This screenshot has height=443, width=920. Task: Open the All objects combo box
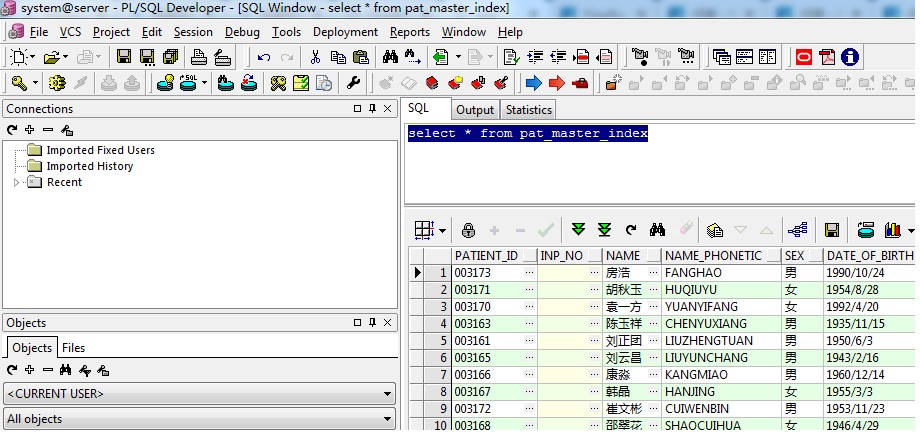point(199,419)
